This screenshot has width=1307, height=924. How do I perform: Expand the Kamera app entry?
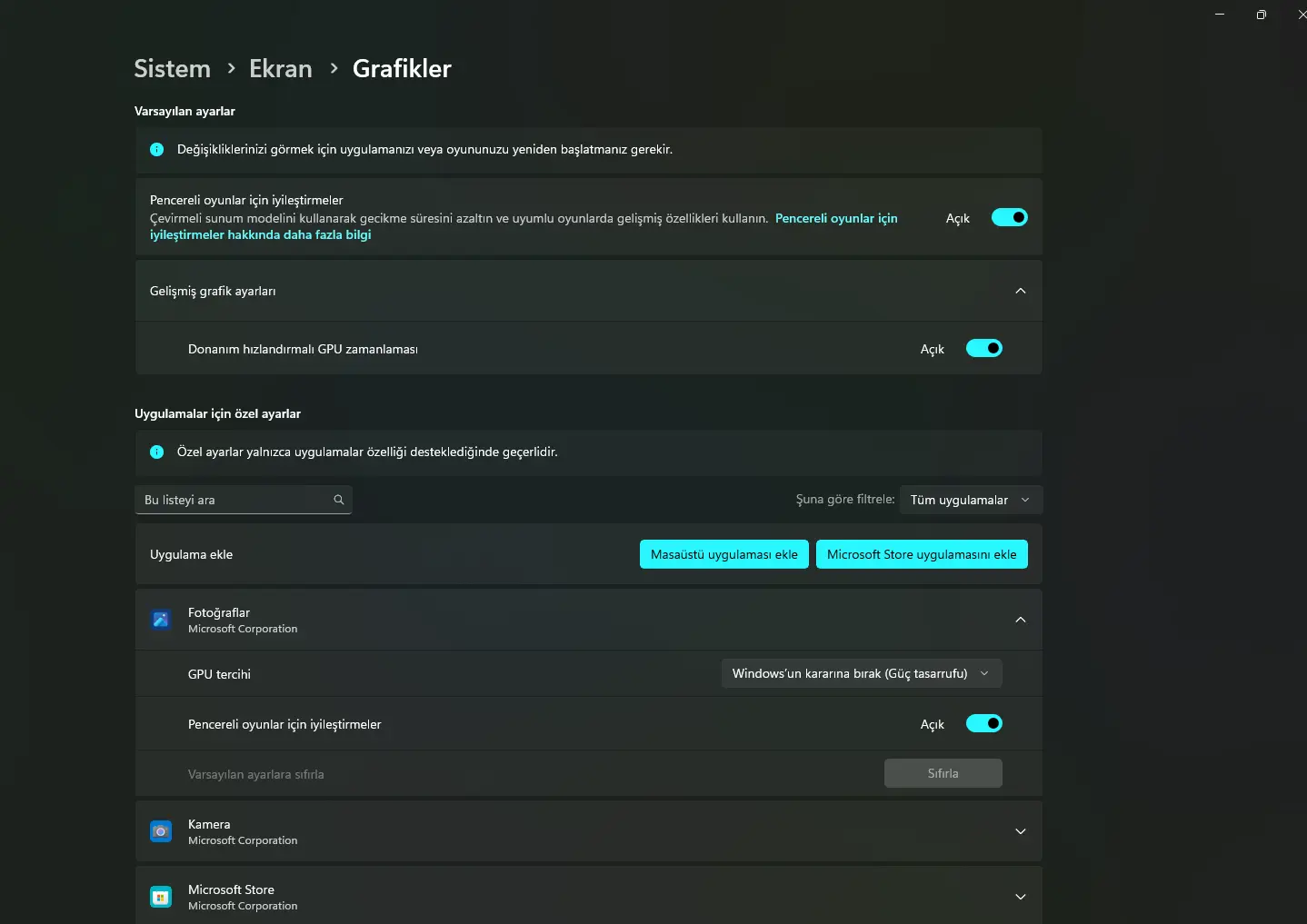tap(1021, 831)
